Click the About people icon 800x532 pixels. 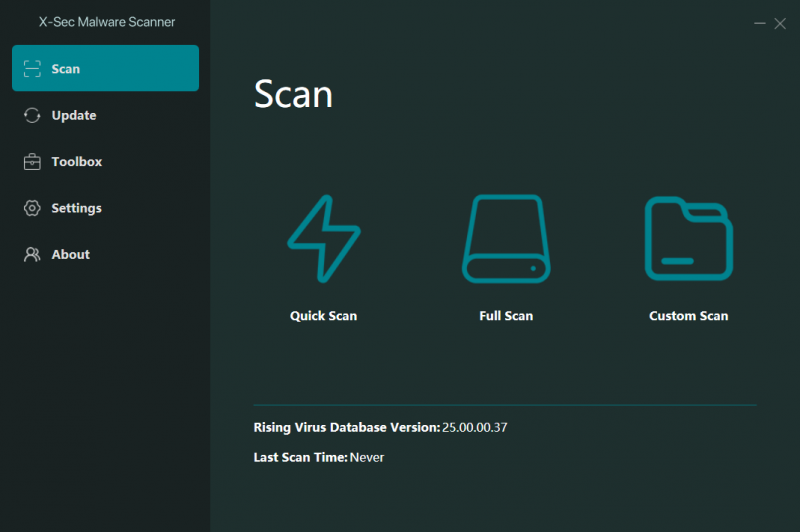click(x=32, y=254)
